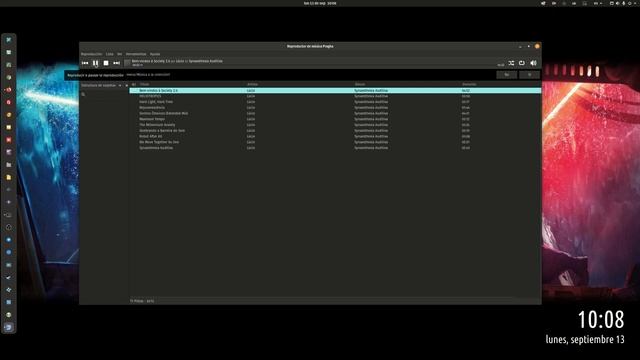The image size is (640, 360).
Task: Close the Pragha window with the orange button
Action: 537,47
